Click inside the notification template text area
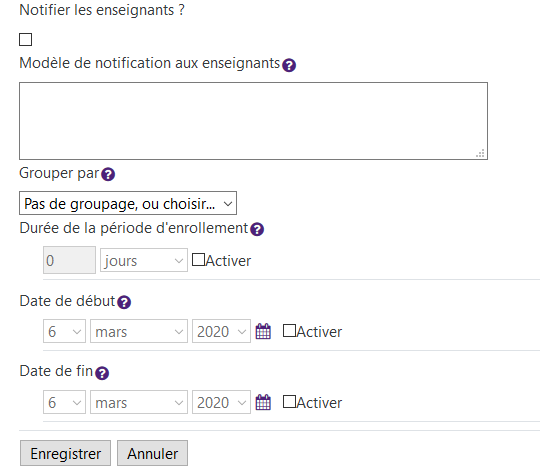The image size is (540, 473). [253, 121]
